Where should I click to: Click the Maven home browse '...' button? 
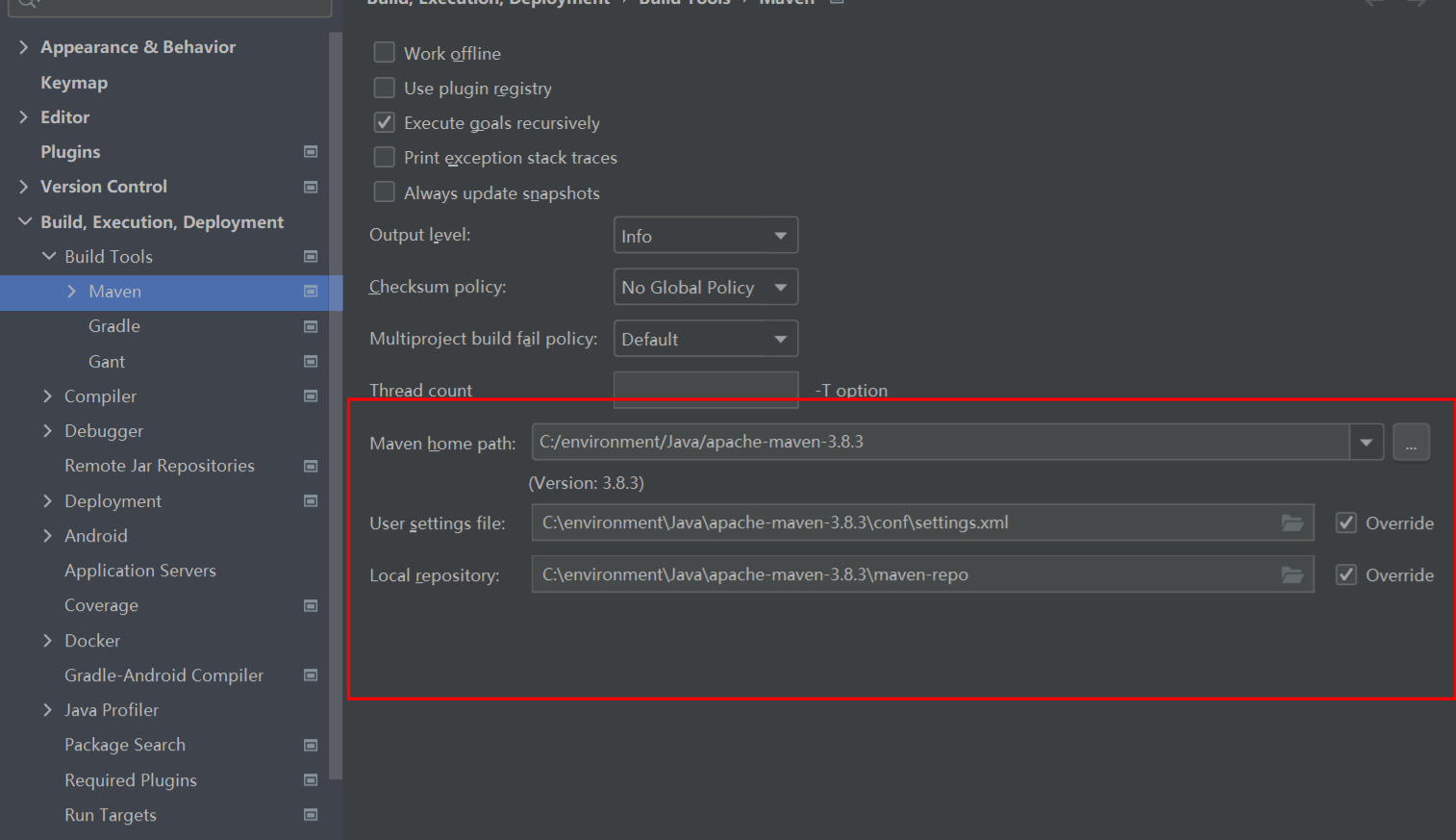click(1411, 443)
